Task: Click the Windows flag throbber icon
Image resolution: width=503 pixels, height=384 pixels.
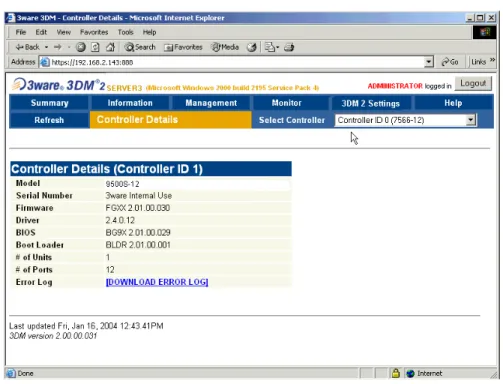Action: pos(484,32)
